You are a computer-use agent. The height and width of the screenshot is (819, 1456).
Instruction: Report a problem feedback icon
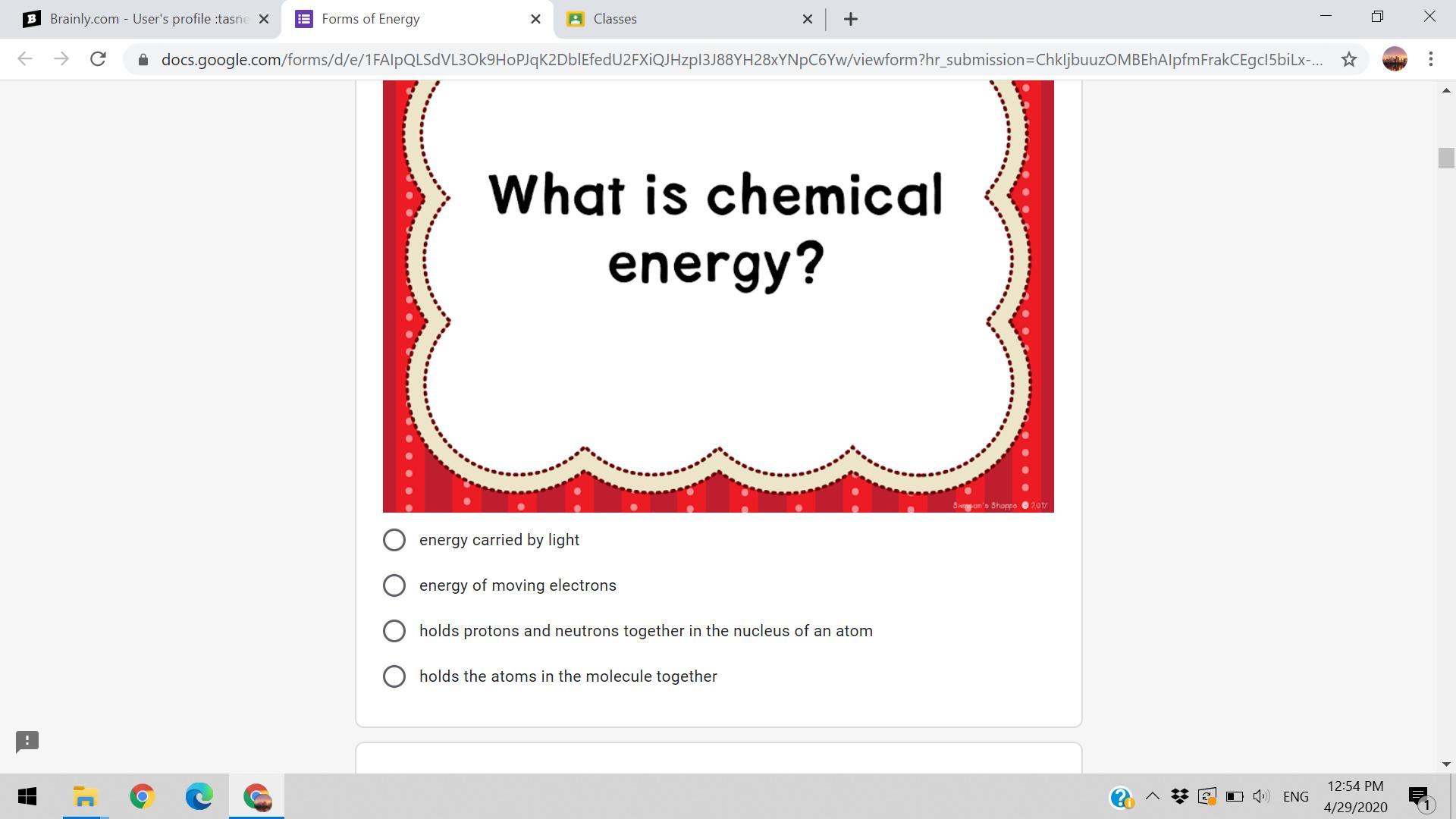[x=27, y=741]
